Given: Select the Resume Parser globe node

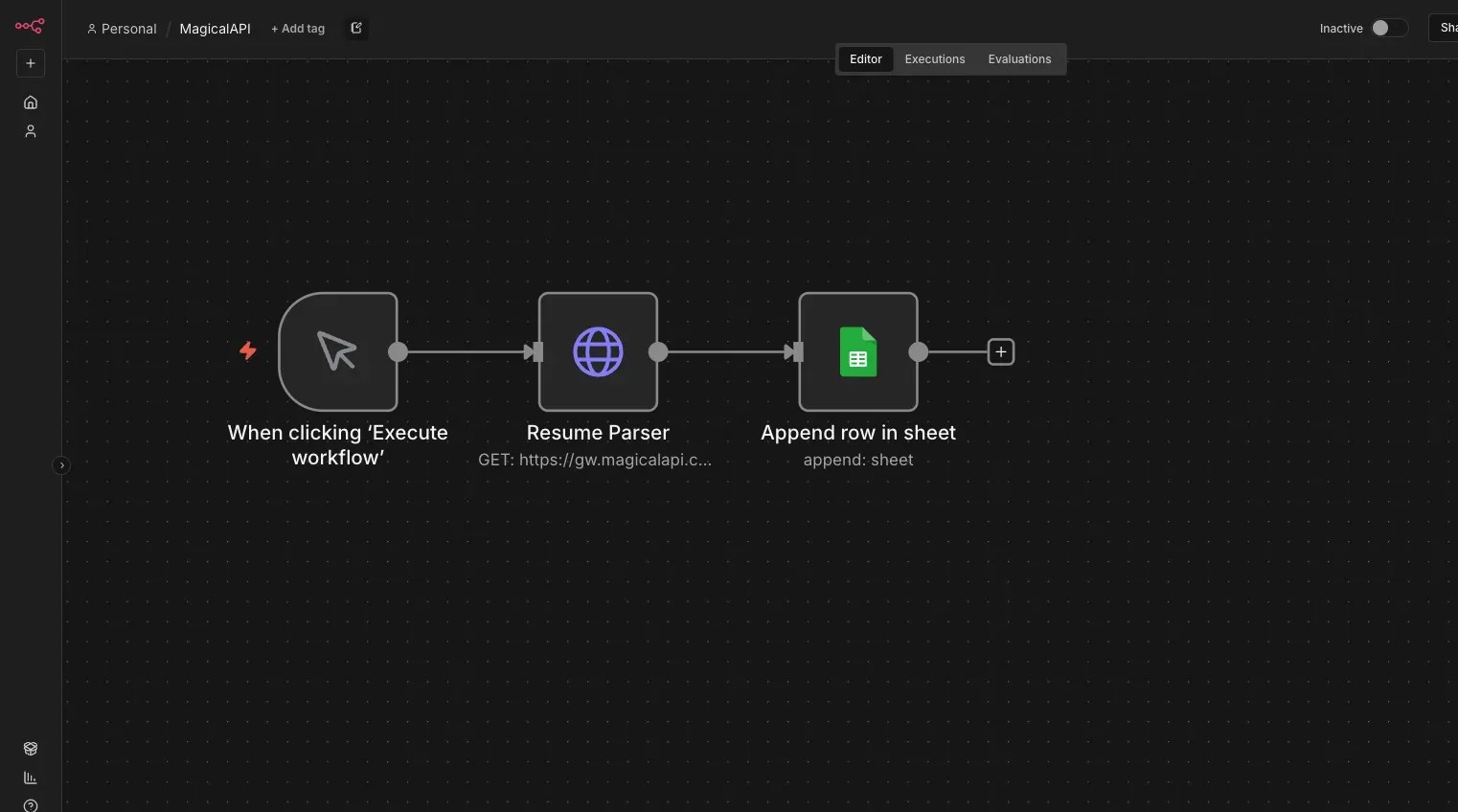Looking at the screenshot, I should [598, 351].
